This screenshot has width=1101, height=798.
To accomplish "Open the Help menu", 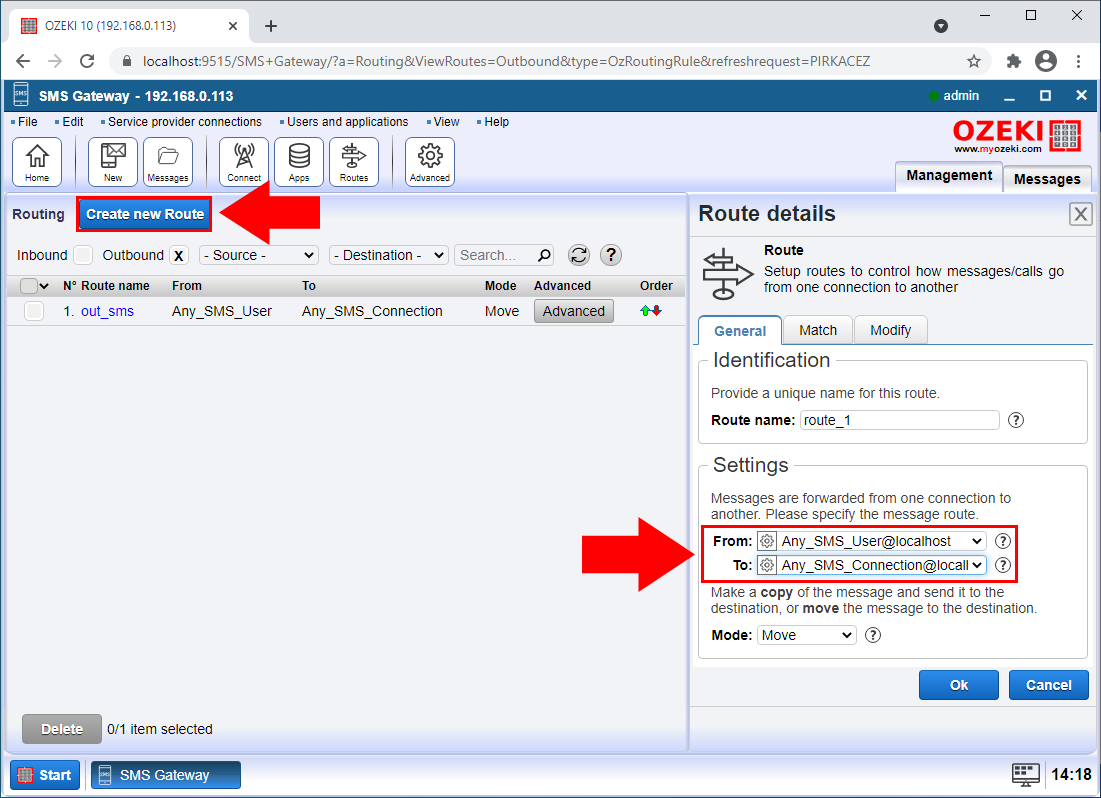I will click(x=496, y=122).
